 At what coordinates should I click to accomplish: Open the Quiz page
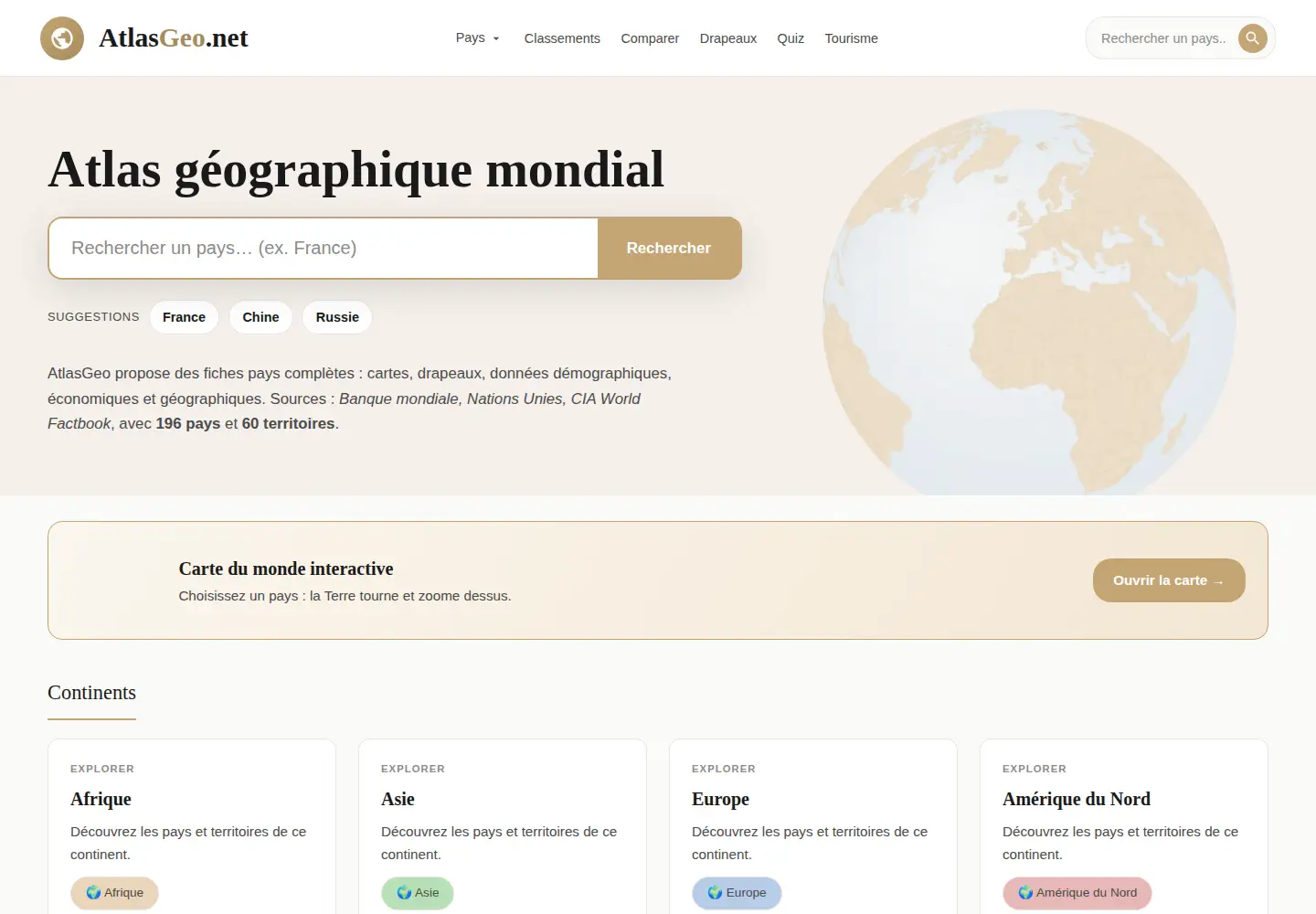791,38
